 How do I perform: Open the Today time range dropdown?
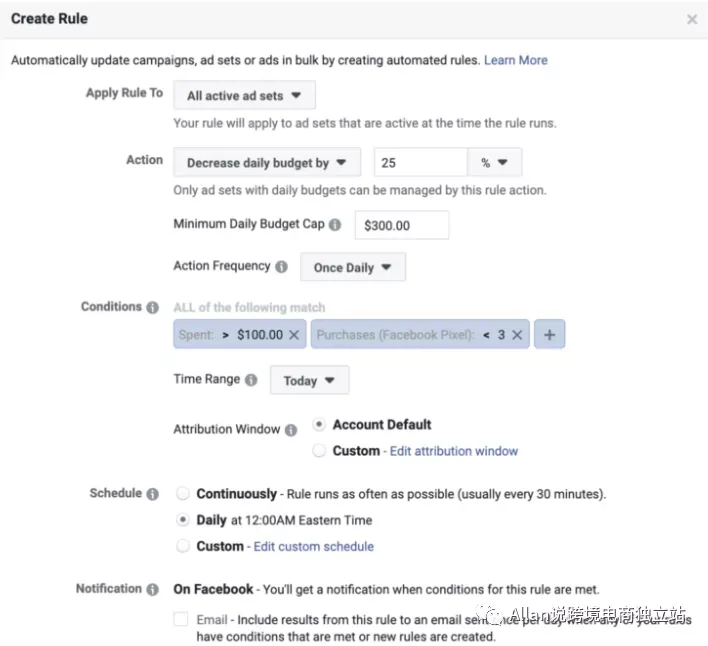(x=309, y=380)
